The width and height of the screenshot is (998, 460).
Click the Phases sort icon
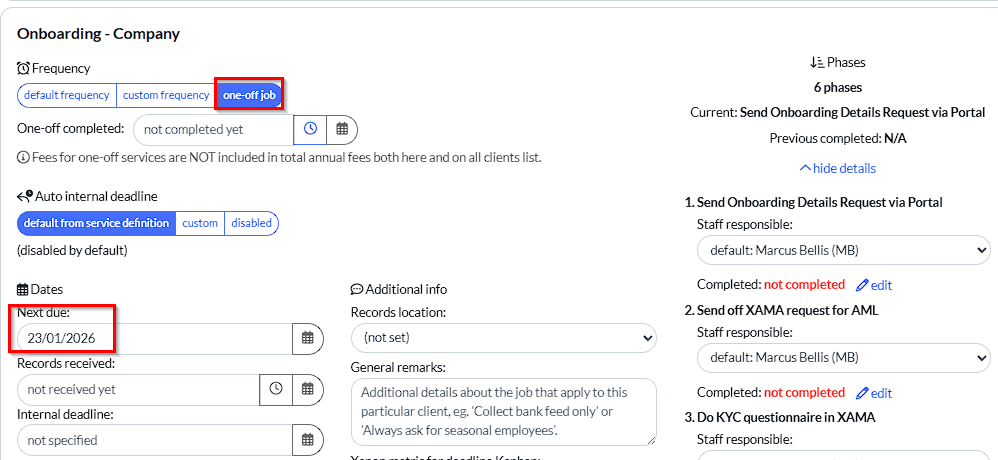(x=816, y=62)
